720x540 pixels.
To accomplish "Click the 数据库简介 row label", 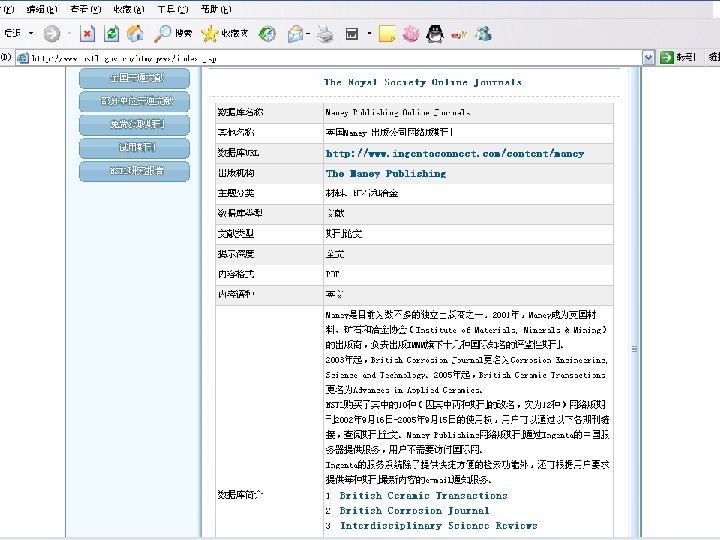I will tap(240, 495).
